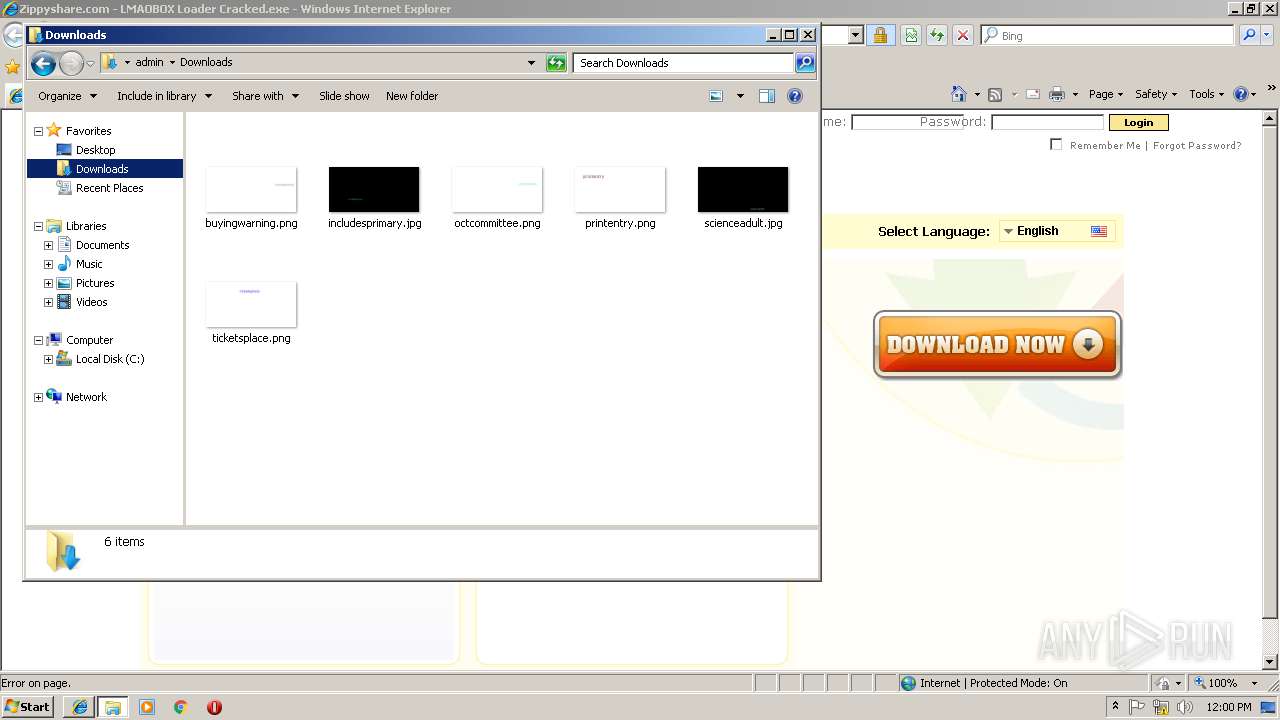This screenshot has height=720, width=1280.
Task: Open the Start menu
Action: (x=28, y=707)
